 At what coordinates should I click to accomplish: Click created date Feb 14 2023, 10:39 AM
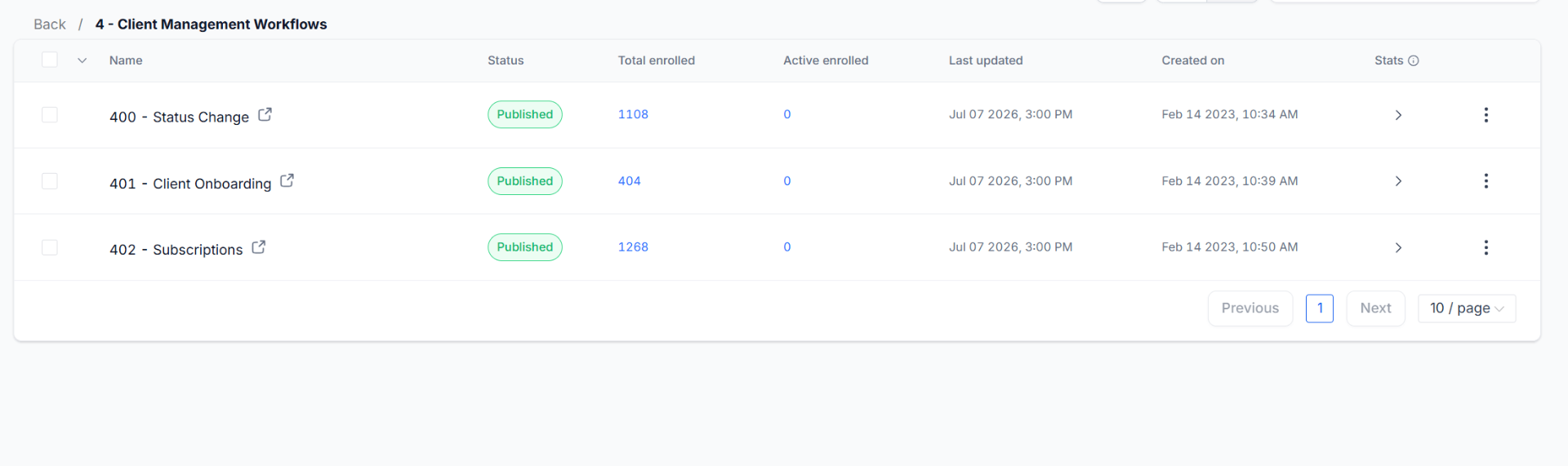[1230, 181]
